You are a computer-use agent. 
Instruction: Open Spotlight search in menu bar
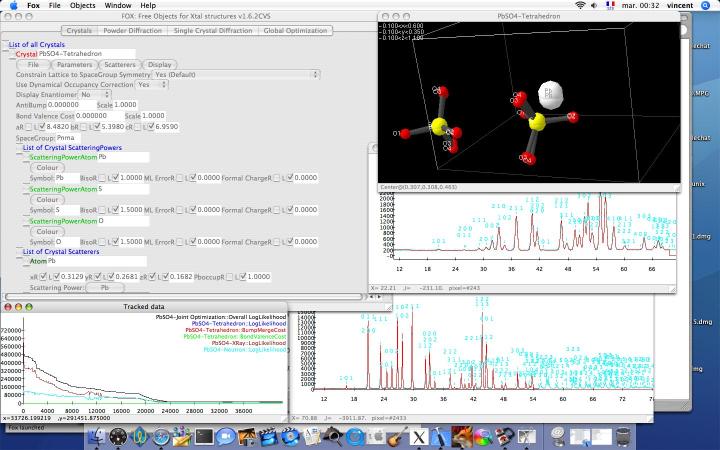[706, 6]
